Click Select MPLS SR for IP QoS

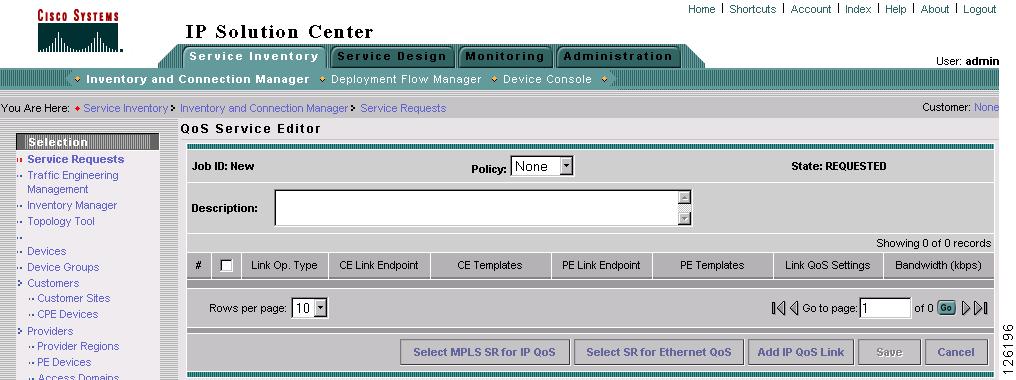(485, 352)
